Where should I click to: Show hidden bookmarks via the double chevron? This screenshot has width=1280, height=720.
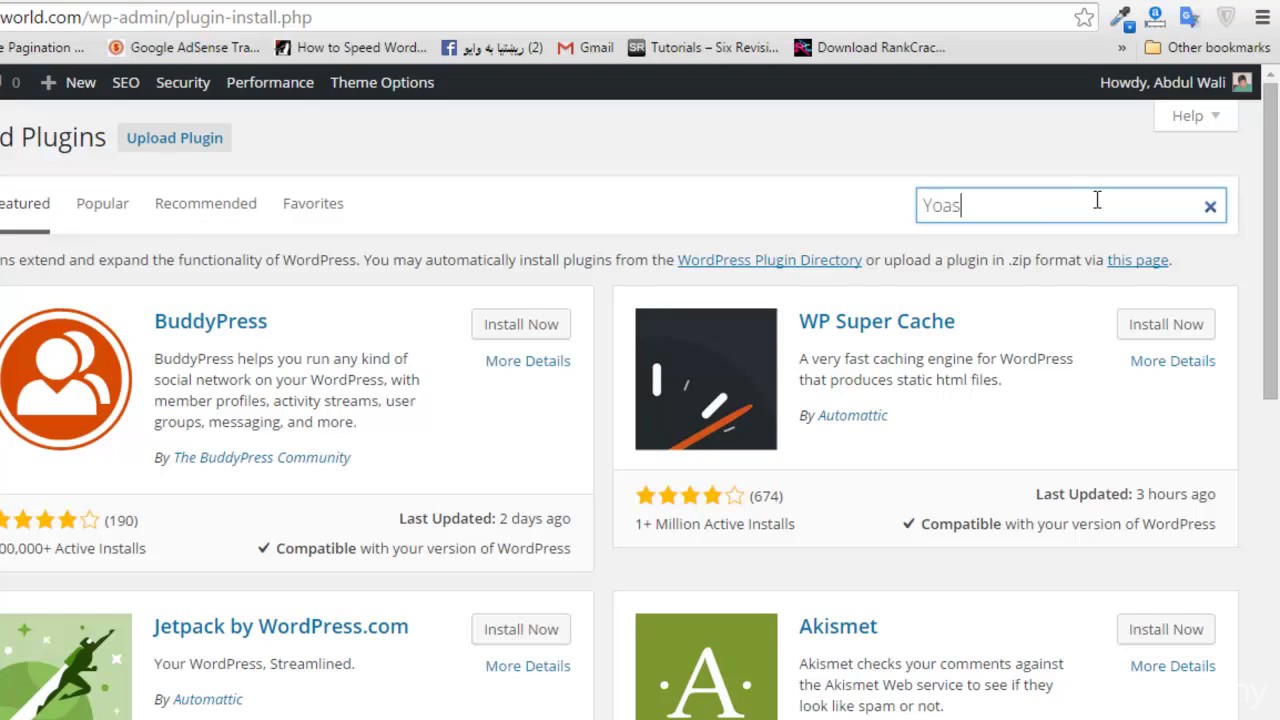coord(1122,47)
